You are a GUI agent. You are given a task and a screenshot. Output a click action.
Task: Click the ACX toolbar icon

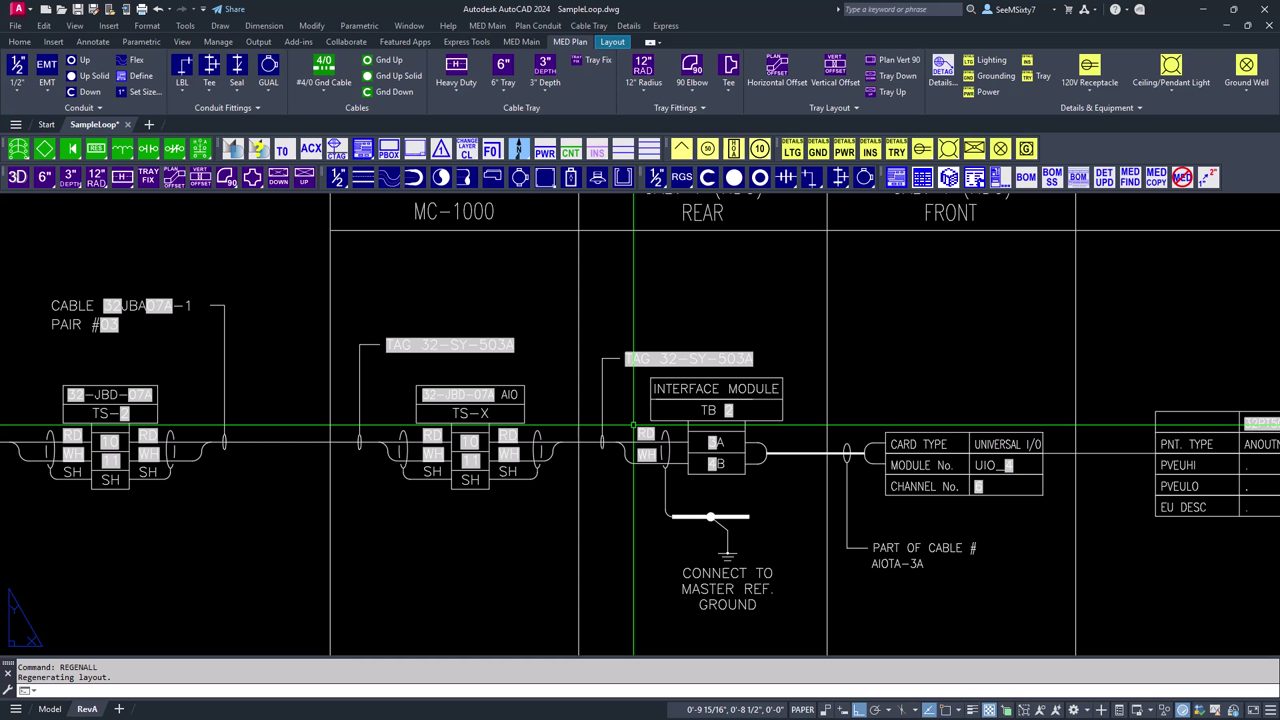(311, 149)
